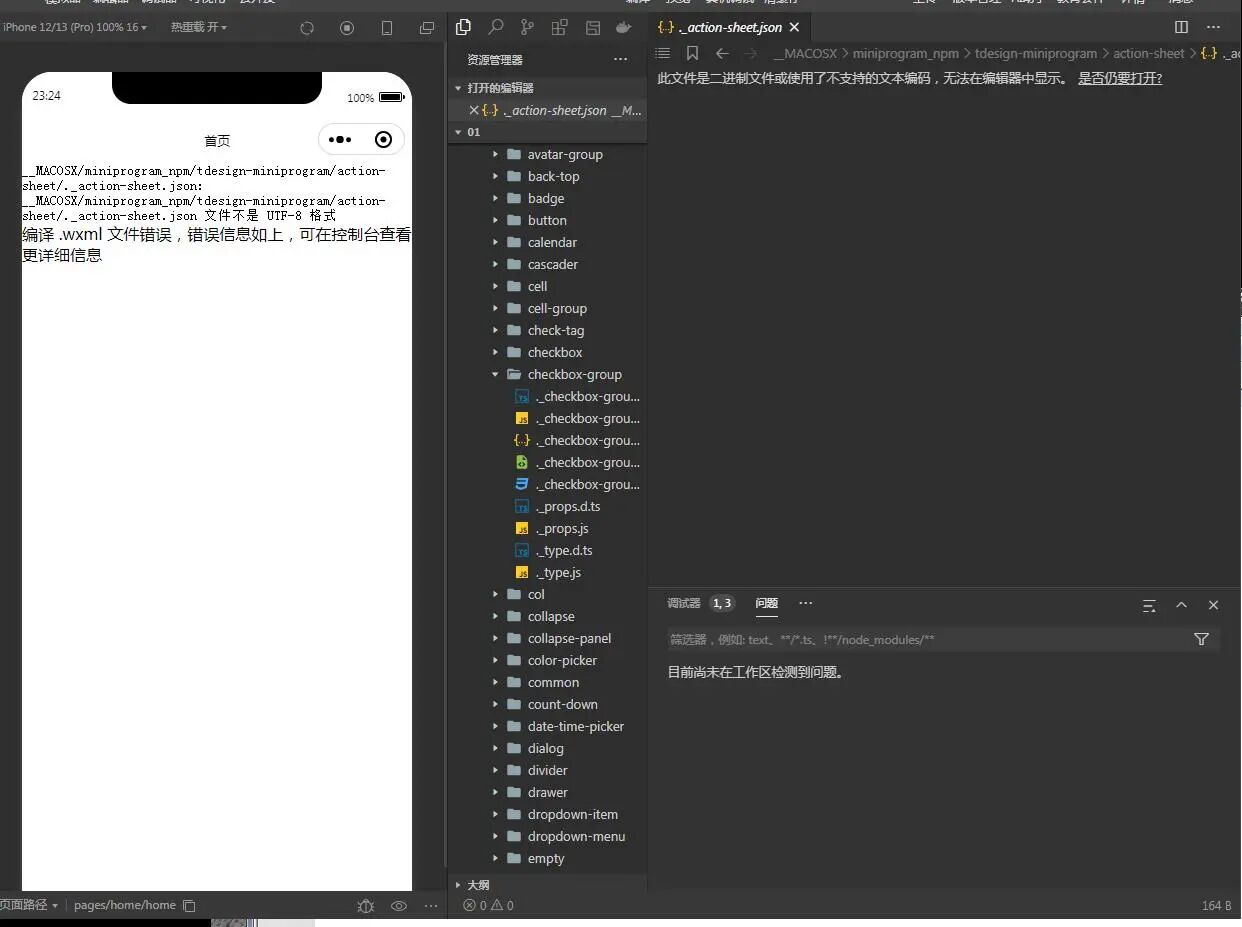The height and width of the screenshot is (927, 1242).
Task: Click the copy page path icon
Action: pos(189,905)
